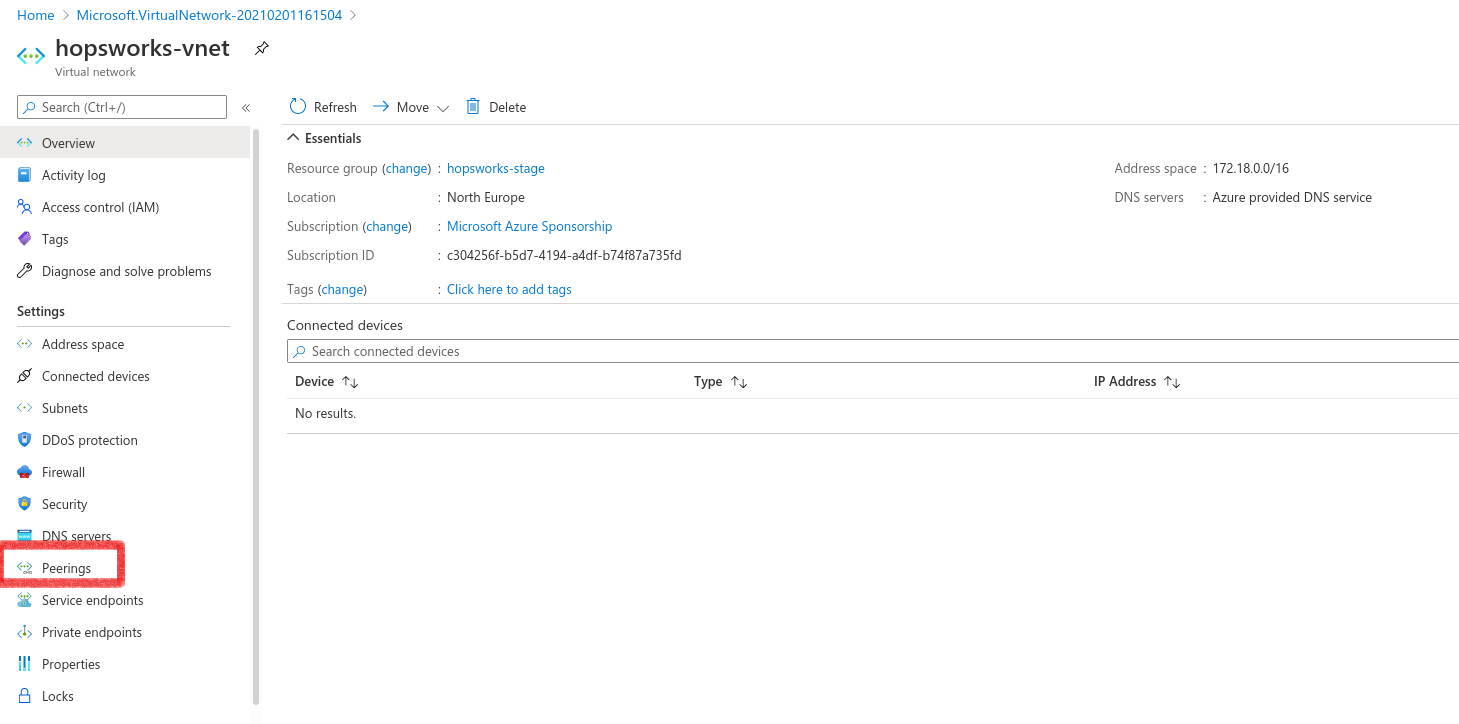Image resolution: width=1459 pixels, height=724 pixels.
Task: Click the Properties bars icon
Action: (x=25, y=664)
